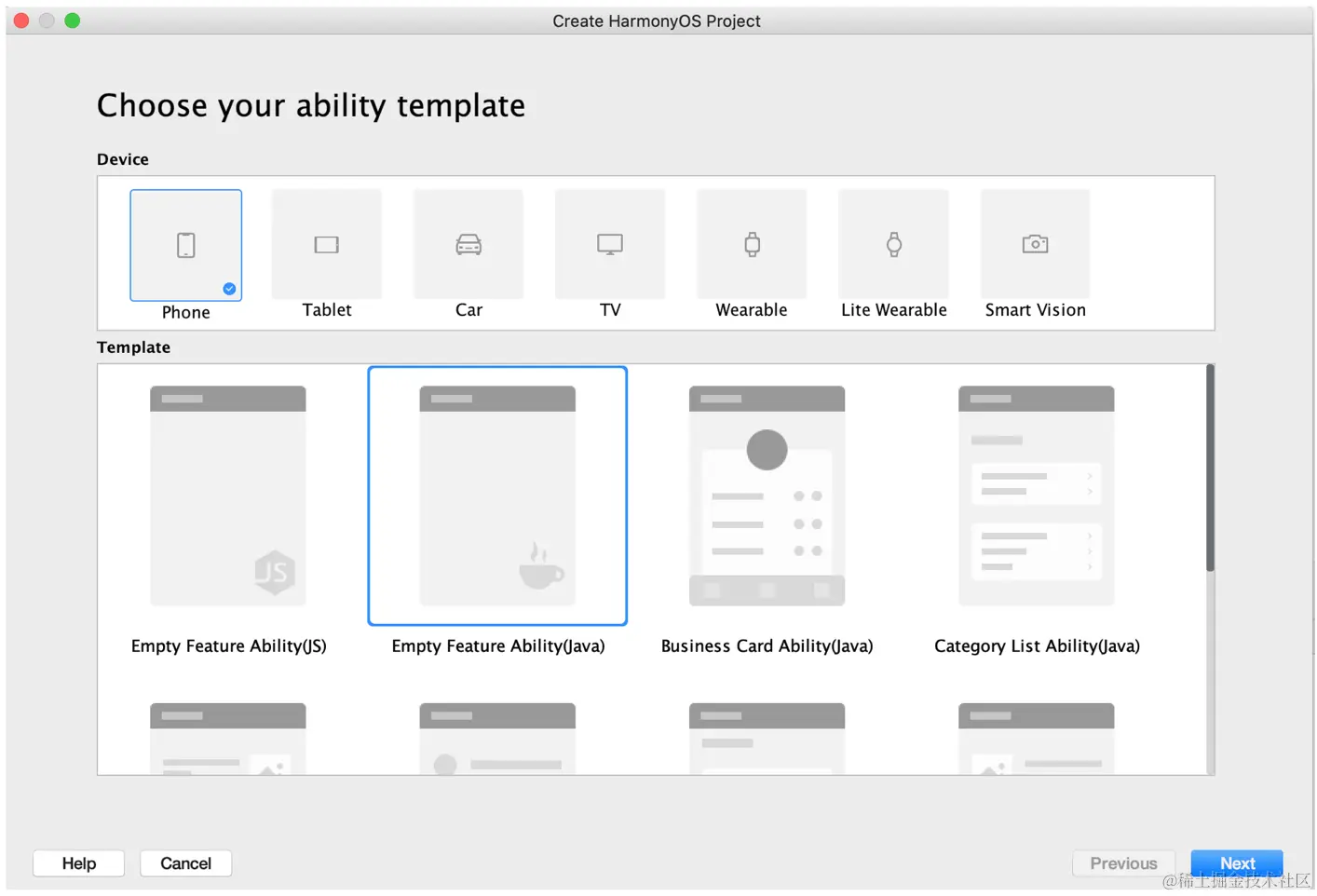The width and height of the screenshot is (1317, 896).
Task: Click the Help button
Action: [79, 863]
